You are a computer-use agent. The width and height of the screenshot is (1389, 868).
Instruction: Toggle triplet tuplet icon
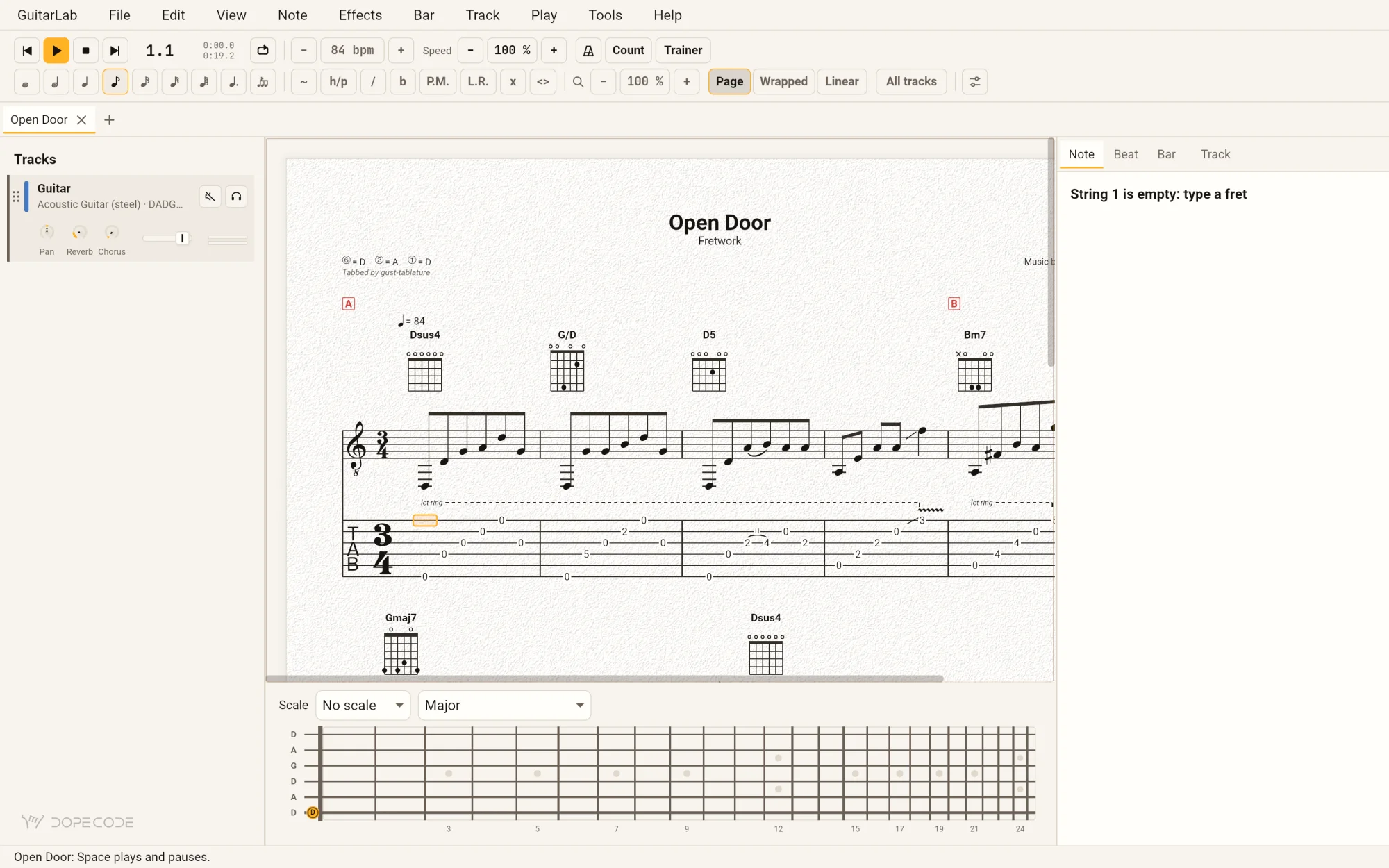(263, 82)
